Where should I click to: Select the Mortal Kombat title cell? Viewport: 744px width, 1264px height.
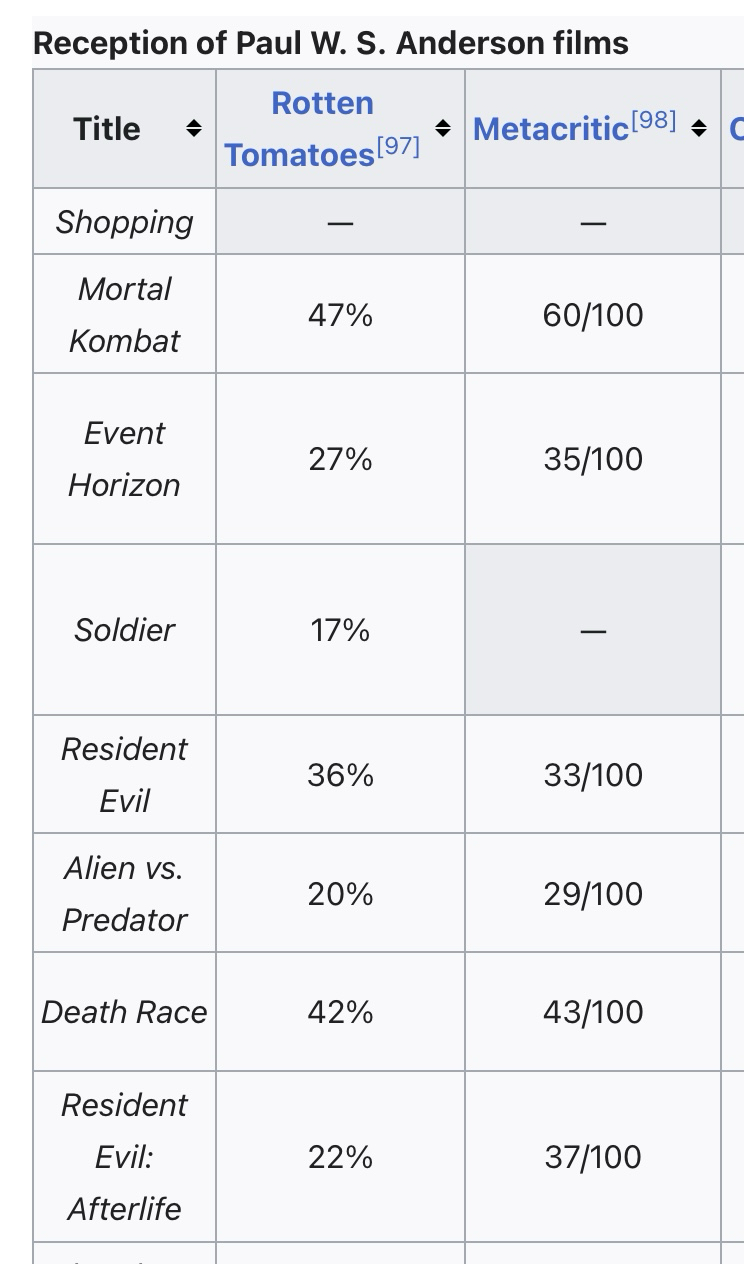click(x=124, y=314)
